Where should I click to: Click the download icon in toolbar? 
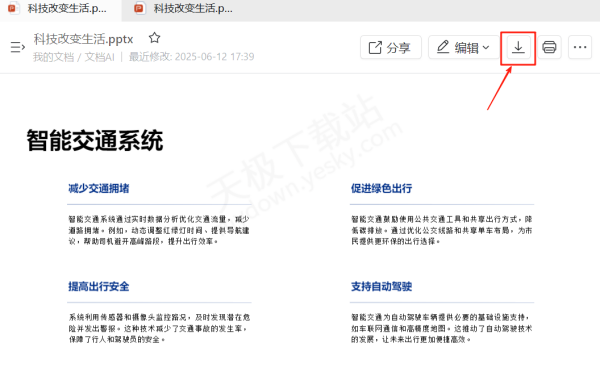tap(518, 47)
